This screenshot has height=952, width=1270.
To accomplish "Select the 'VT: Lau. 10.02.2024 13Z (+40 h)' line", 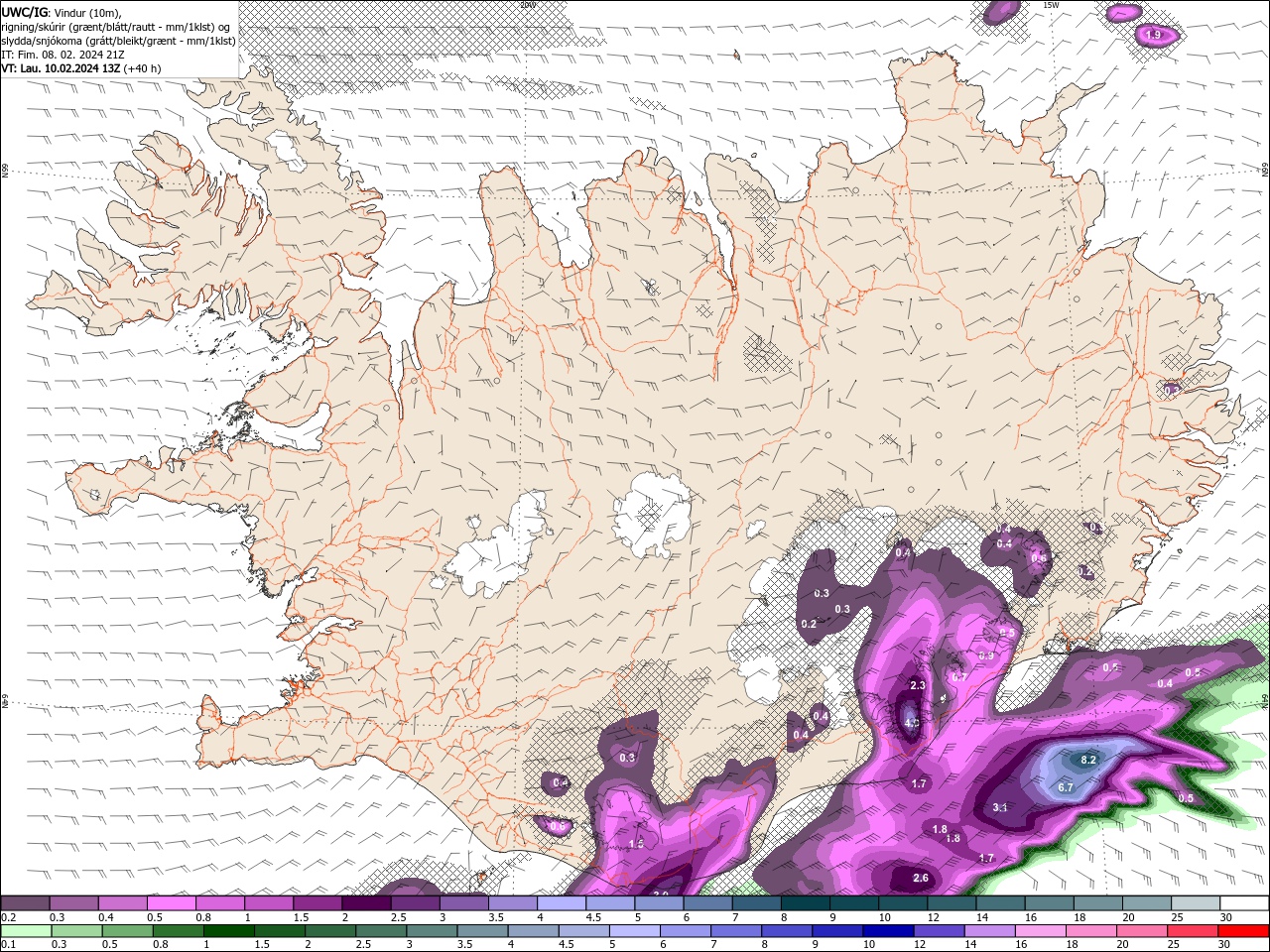I will (81, 68).
